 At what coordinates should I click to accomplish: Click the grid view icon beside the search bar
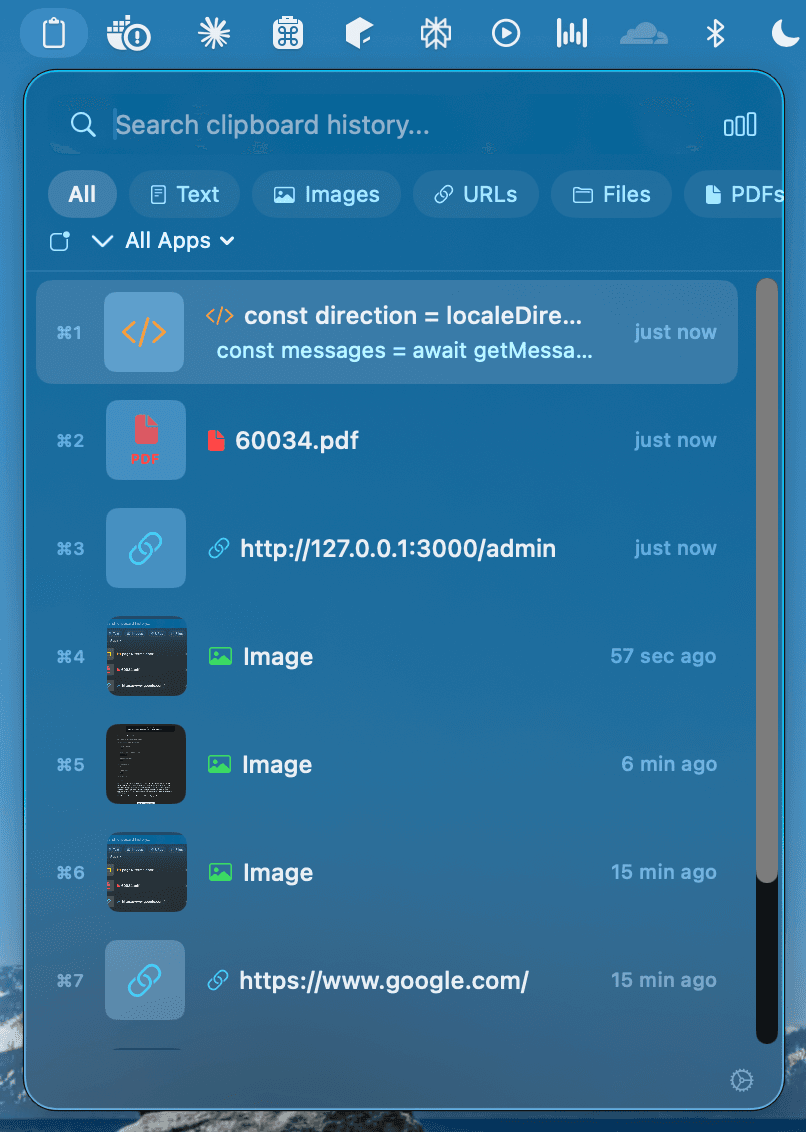[740, 124]
